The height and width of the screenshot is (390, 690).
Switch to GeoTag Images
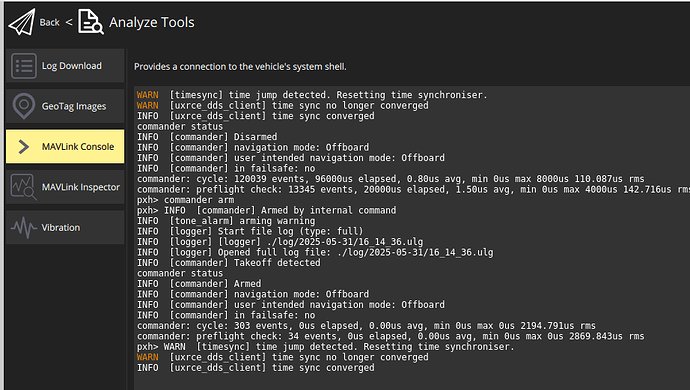click(x=65, y=106)
